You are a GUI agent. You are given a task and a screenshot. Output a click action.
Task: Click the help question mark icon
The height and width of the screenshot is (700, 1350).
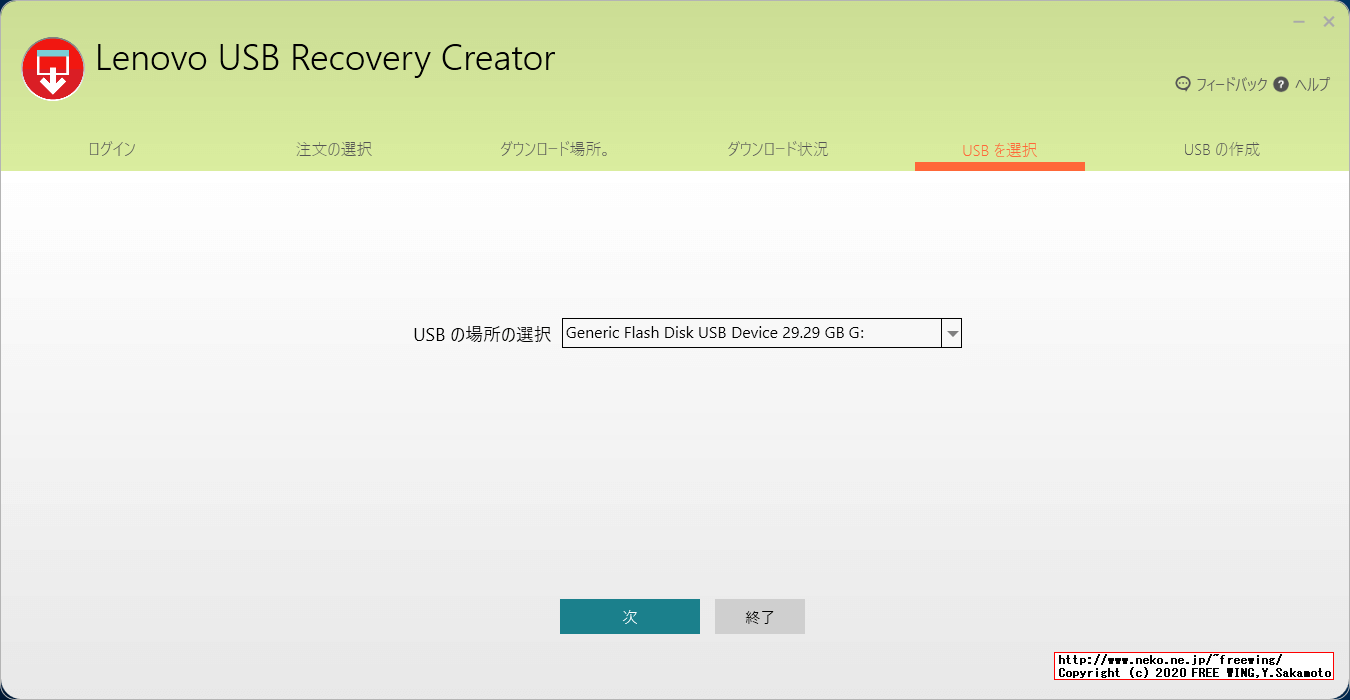pos(1281,84)
